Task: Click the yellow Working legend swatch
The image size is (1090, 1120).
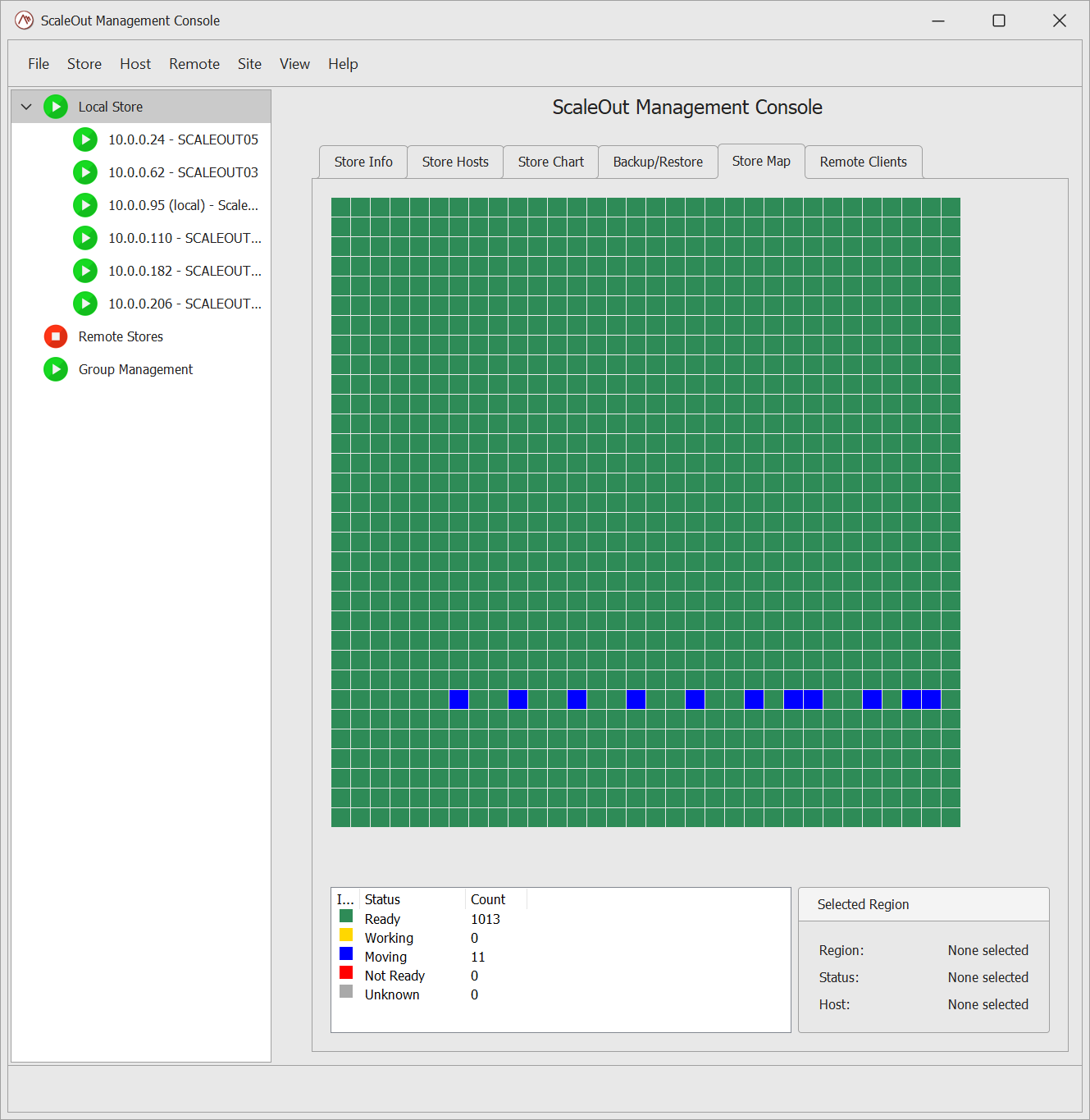Action: click(346, 935)
